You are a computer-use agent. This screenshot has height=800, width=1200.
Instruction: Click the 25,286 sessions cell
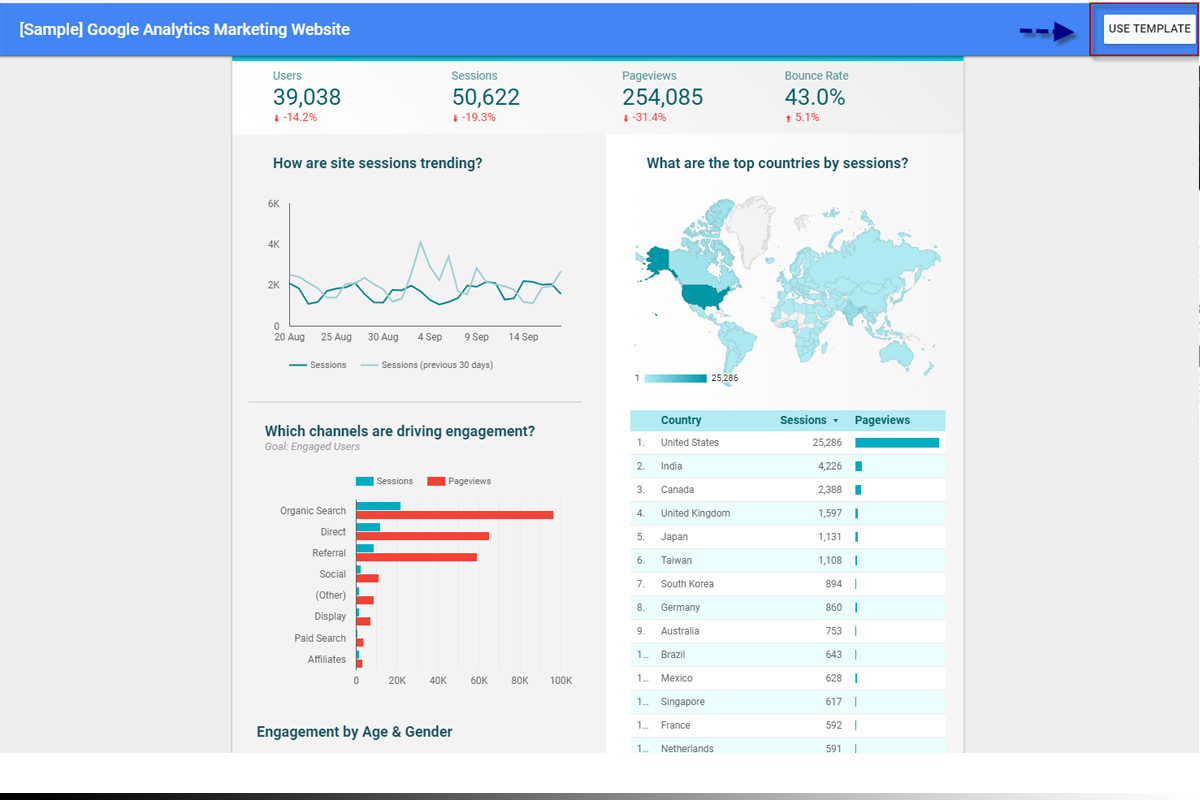827,442
